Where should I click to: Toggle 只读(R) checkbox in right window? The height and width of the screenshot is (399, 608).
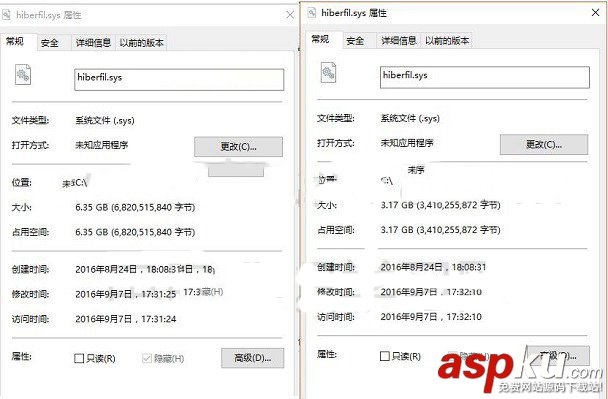tap(384, 356)
